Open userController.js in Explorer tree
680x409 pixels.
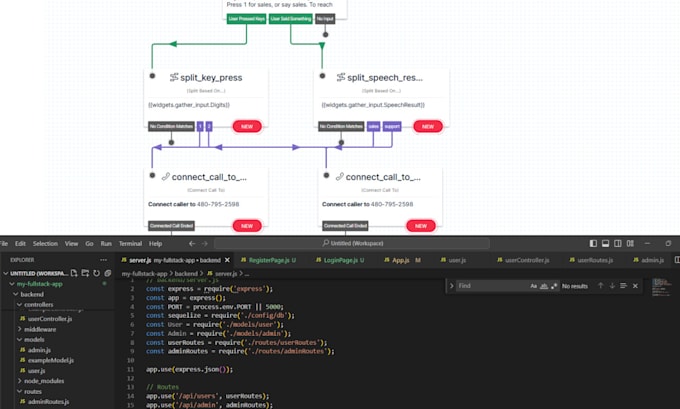50,319
